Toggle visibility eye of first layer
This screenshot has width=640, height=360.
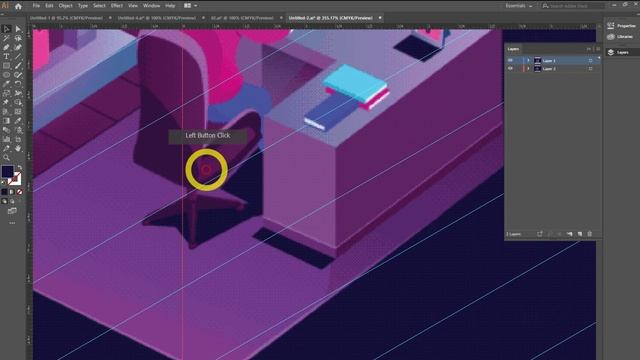click(x=510, y=60)
